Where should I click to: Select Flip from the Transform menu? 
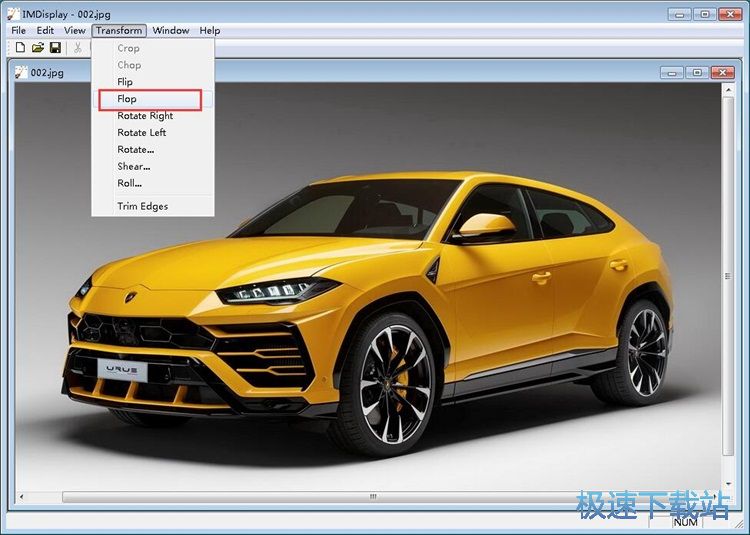click(153, 82)
